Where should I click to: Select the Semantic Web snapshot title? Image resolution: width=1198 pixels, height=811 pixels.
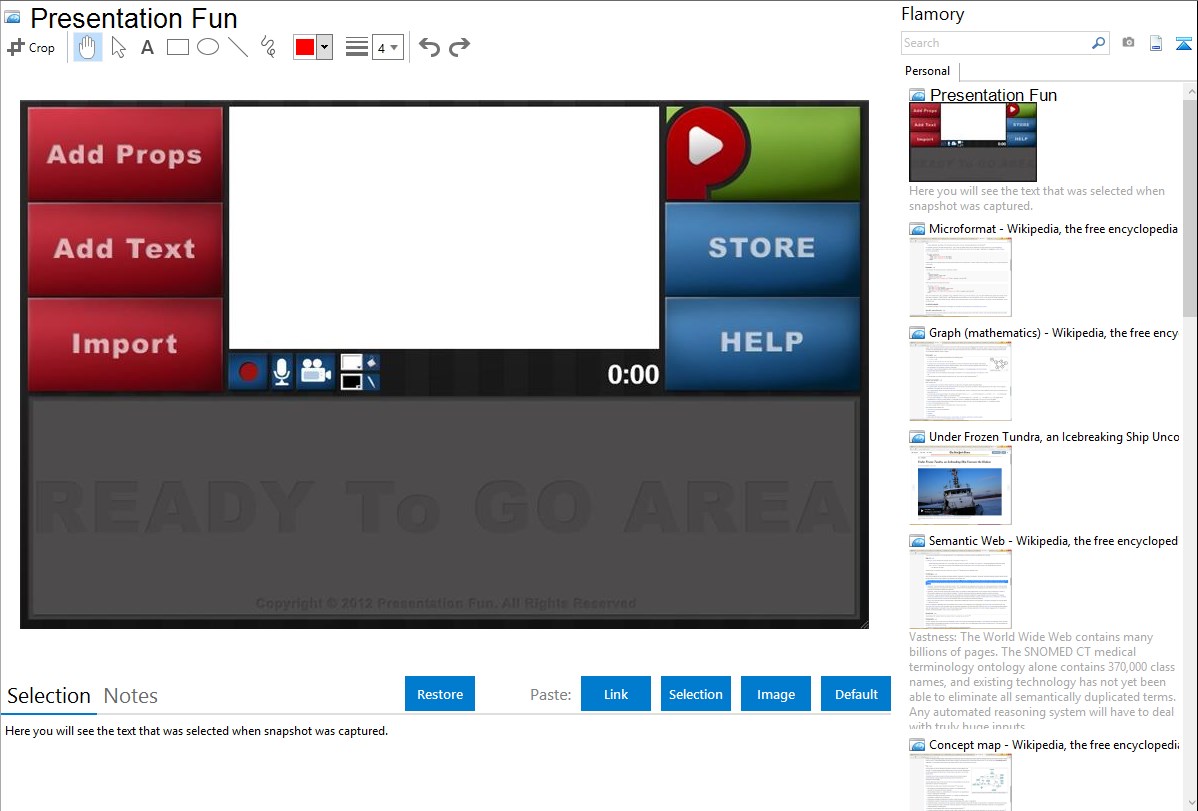tap(1053, 540)
